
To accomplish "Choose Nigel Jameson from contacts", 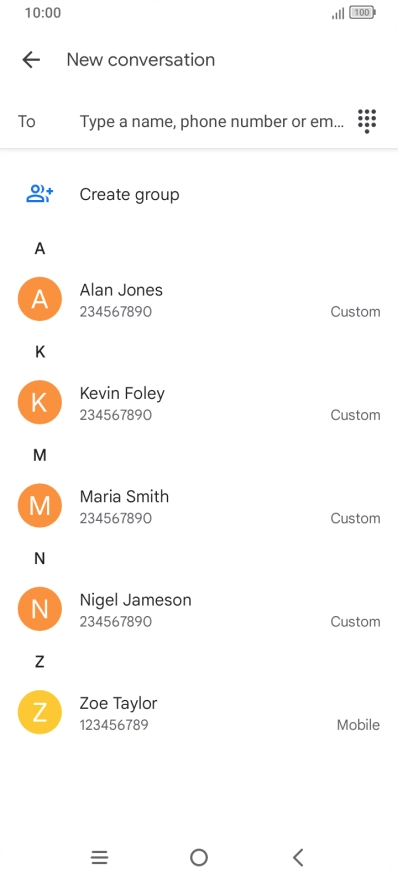I will (199, 609).
